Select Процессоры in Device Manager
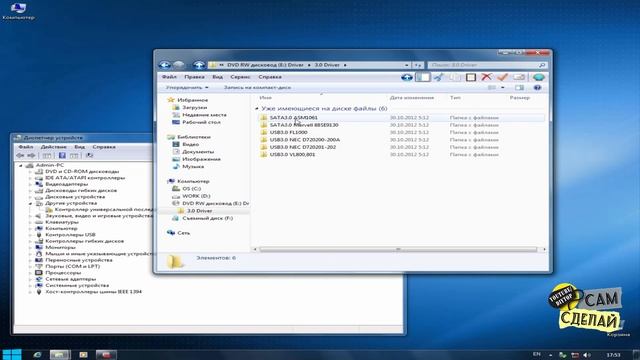This screenshot has height=360, width=640. [x=63, y=273]
